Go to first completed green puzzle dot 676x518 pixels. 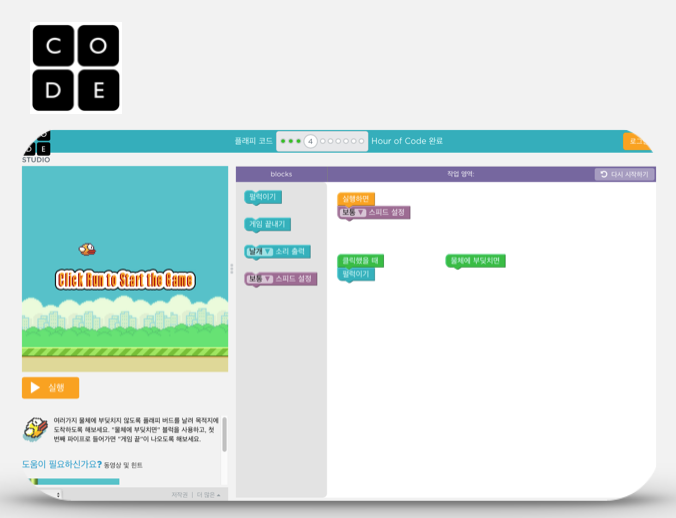[x=283, y=141]
